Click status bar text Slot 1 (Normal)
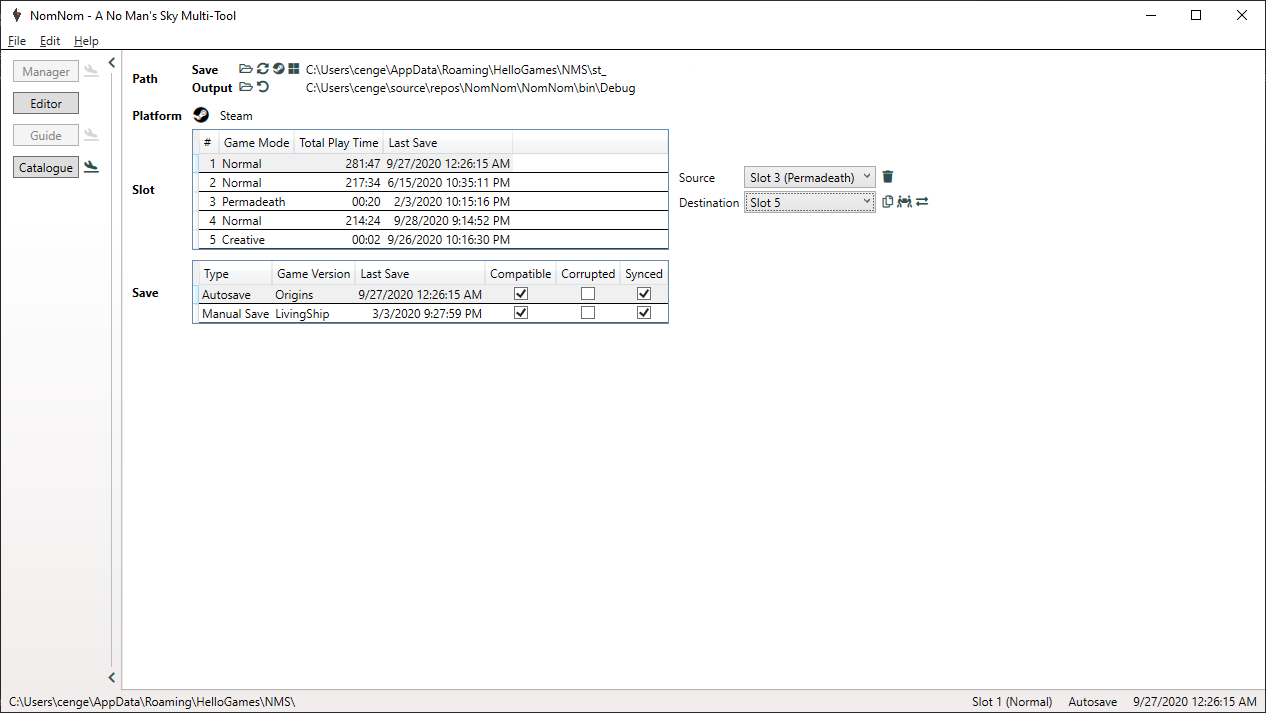Viewport: 1266px width, 713px height. [x=1012, y=702]
